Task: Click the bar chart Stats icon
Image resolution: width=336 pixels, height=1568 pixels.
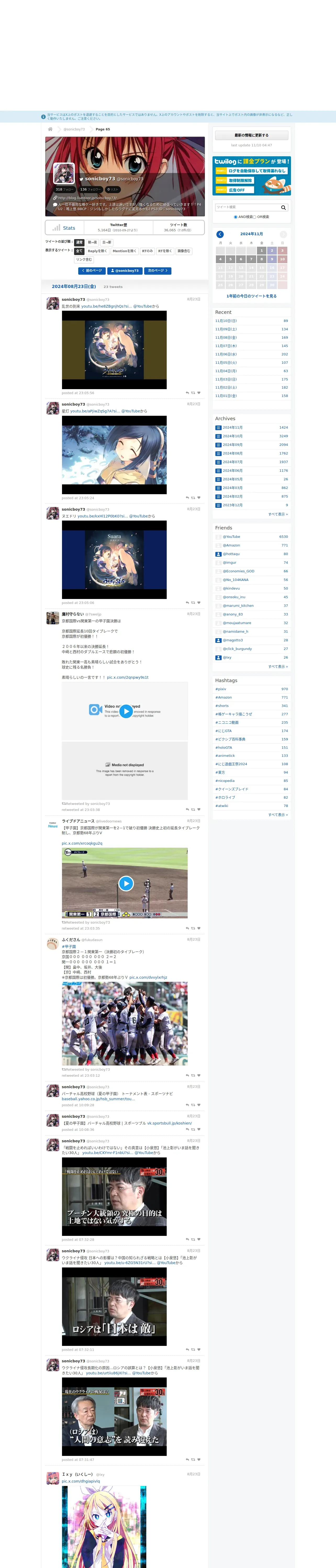Action: 56,228
